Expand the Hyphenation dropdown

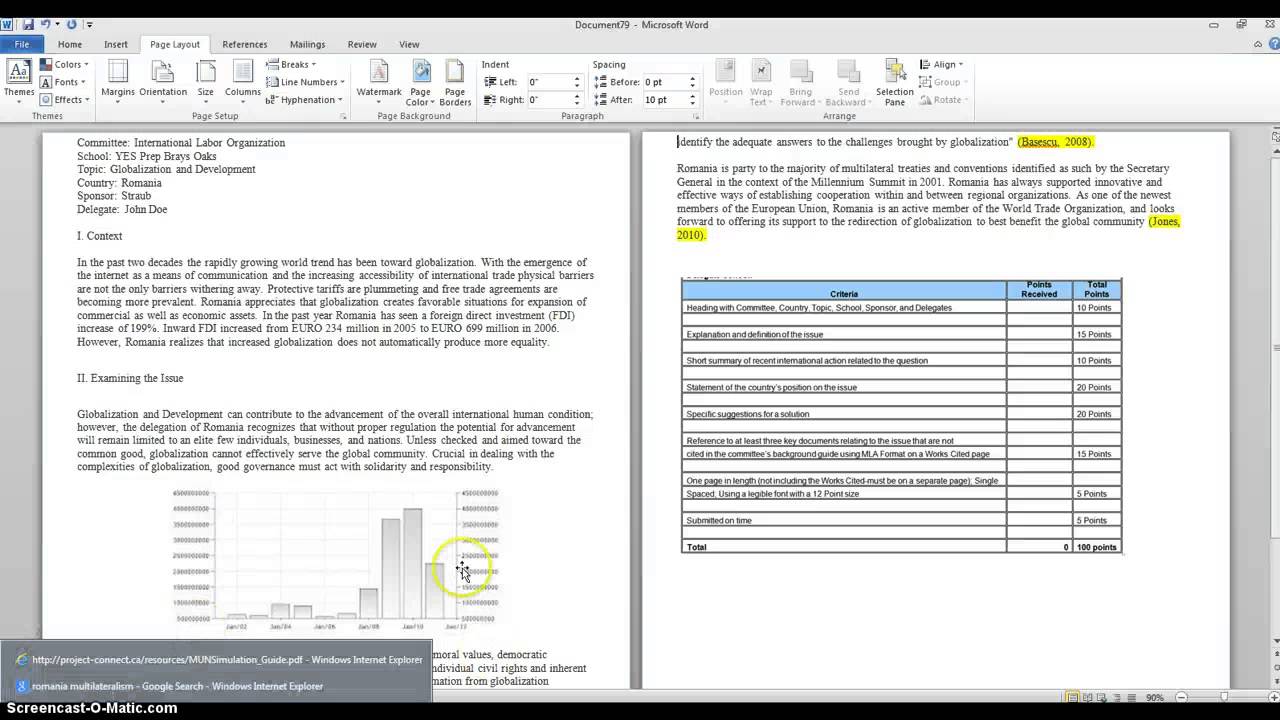coord(303,100)
